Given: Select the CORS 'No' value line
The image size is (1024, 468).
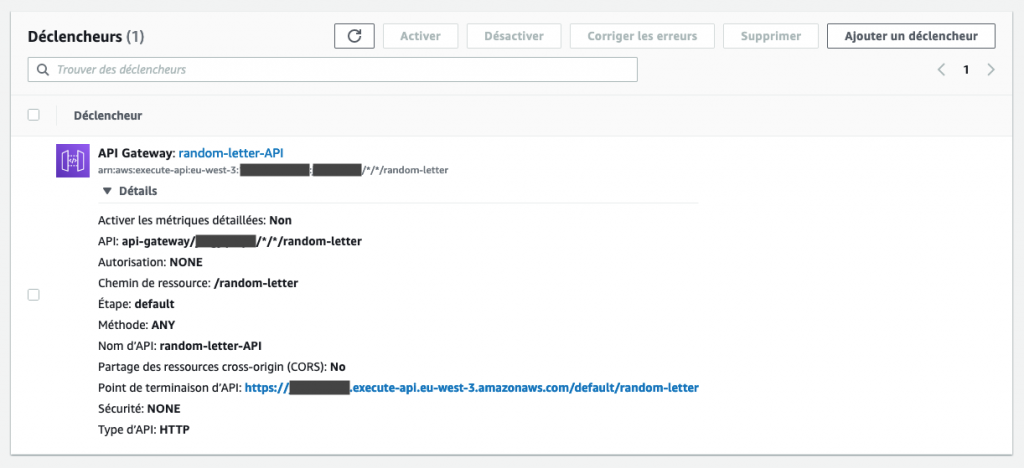Looking at the screenshot, I should (x=221, y=367).
